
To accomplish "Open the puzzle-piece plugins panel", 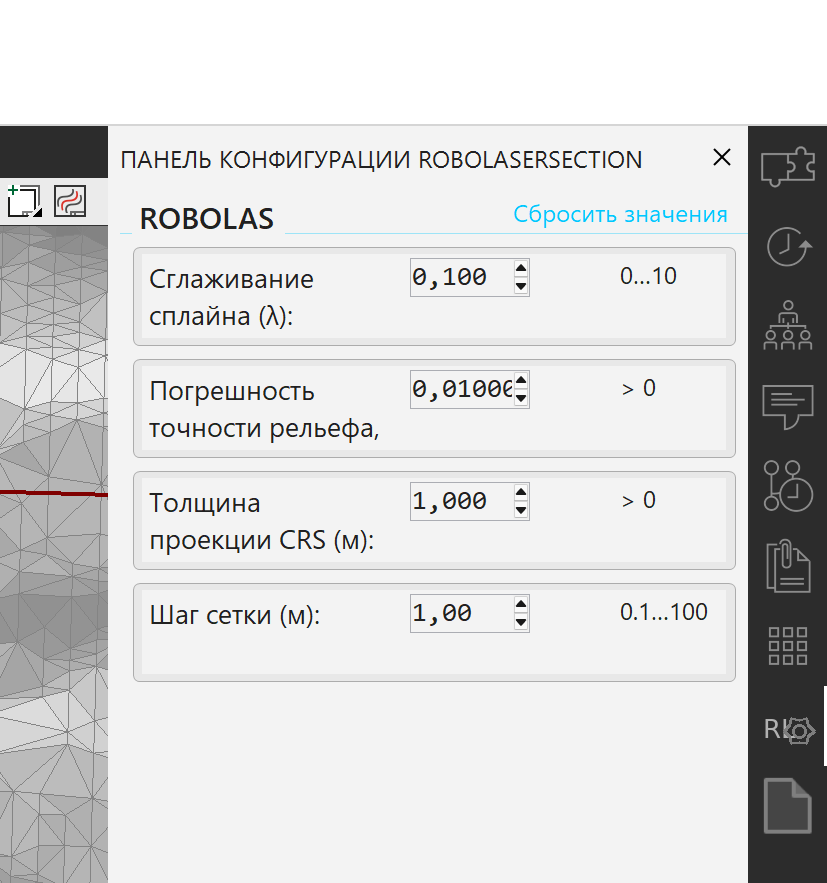I will (x=787, y=168).
